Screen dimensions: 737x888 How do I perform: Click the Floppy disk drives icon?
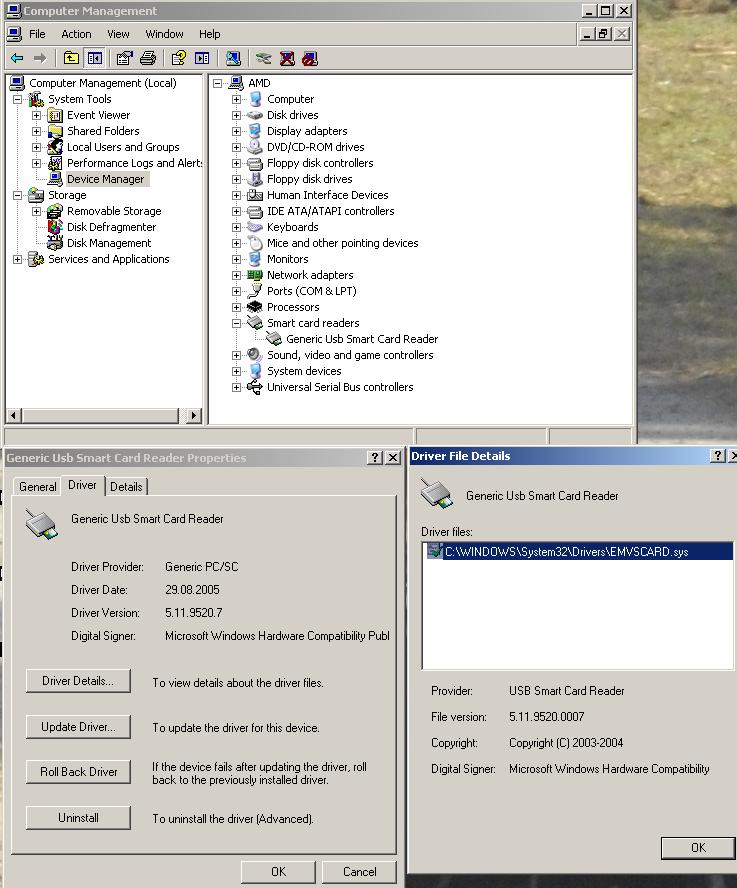pyautogui.click(x=255, y=179)
